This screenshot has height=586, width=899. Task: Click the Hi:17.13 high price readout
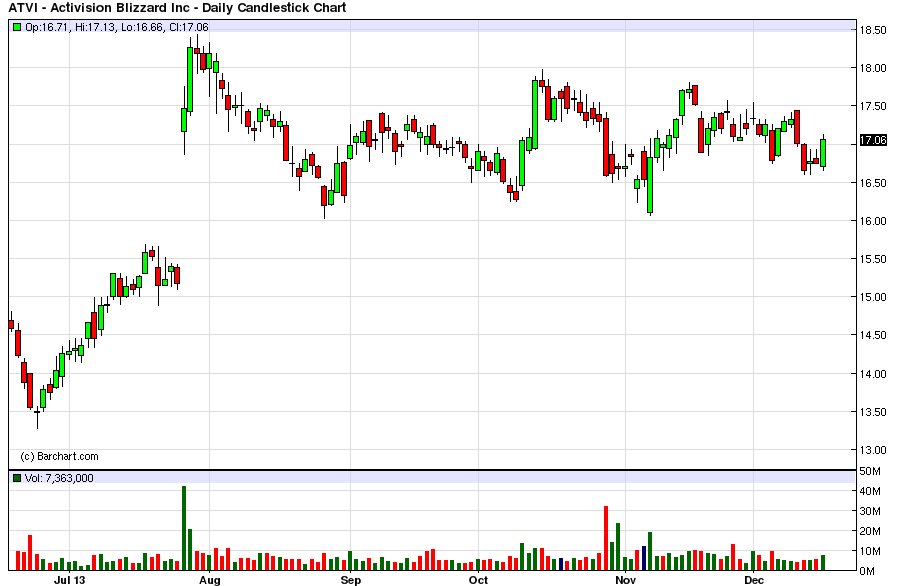(95, 27)
